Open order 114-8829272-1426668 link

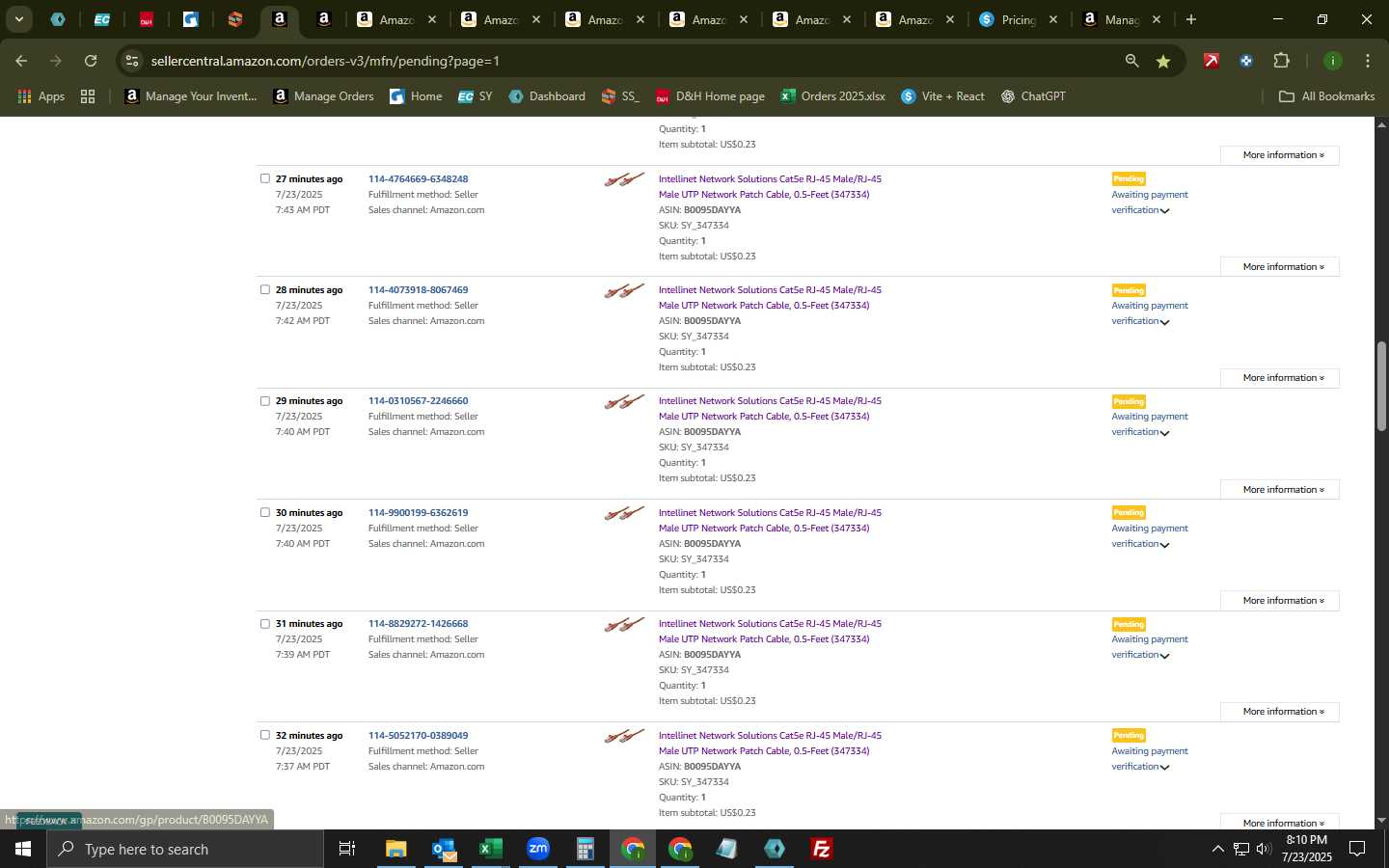(418, 624)
